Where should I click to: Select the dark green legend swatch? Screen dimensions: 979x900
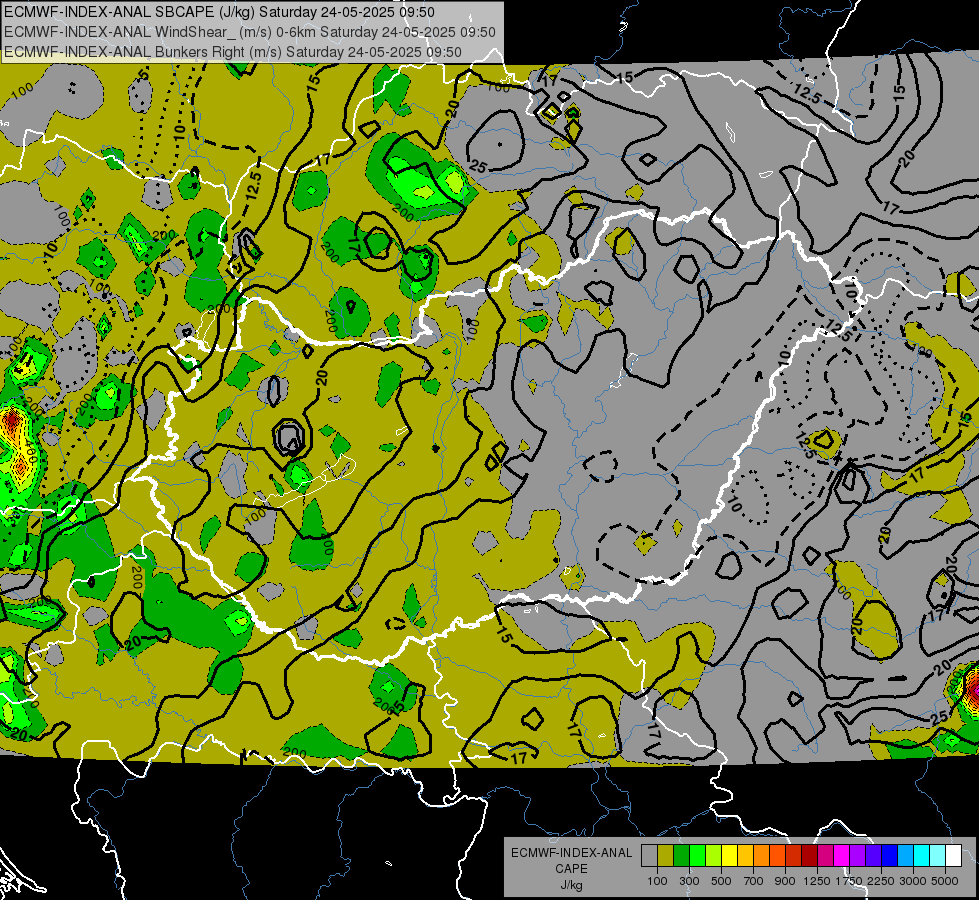point(681,856)
